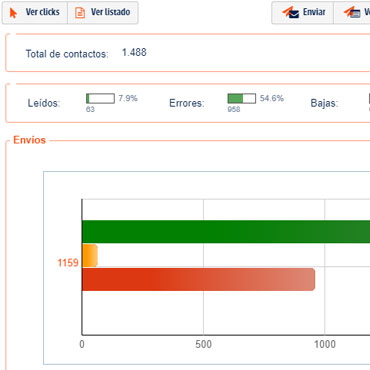Viewport: 370px width, 370px height.
Task: Open the Ver listado button
Action: point(103,13)
